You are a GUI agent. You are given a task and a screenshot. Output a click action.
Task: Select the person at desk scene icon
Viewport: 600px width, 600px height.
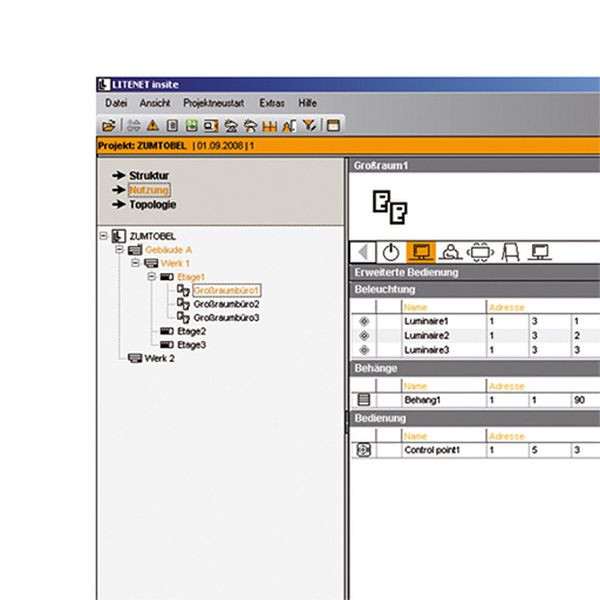[x=451, y=252]
